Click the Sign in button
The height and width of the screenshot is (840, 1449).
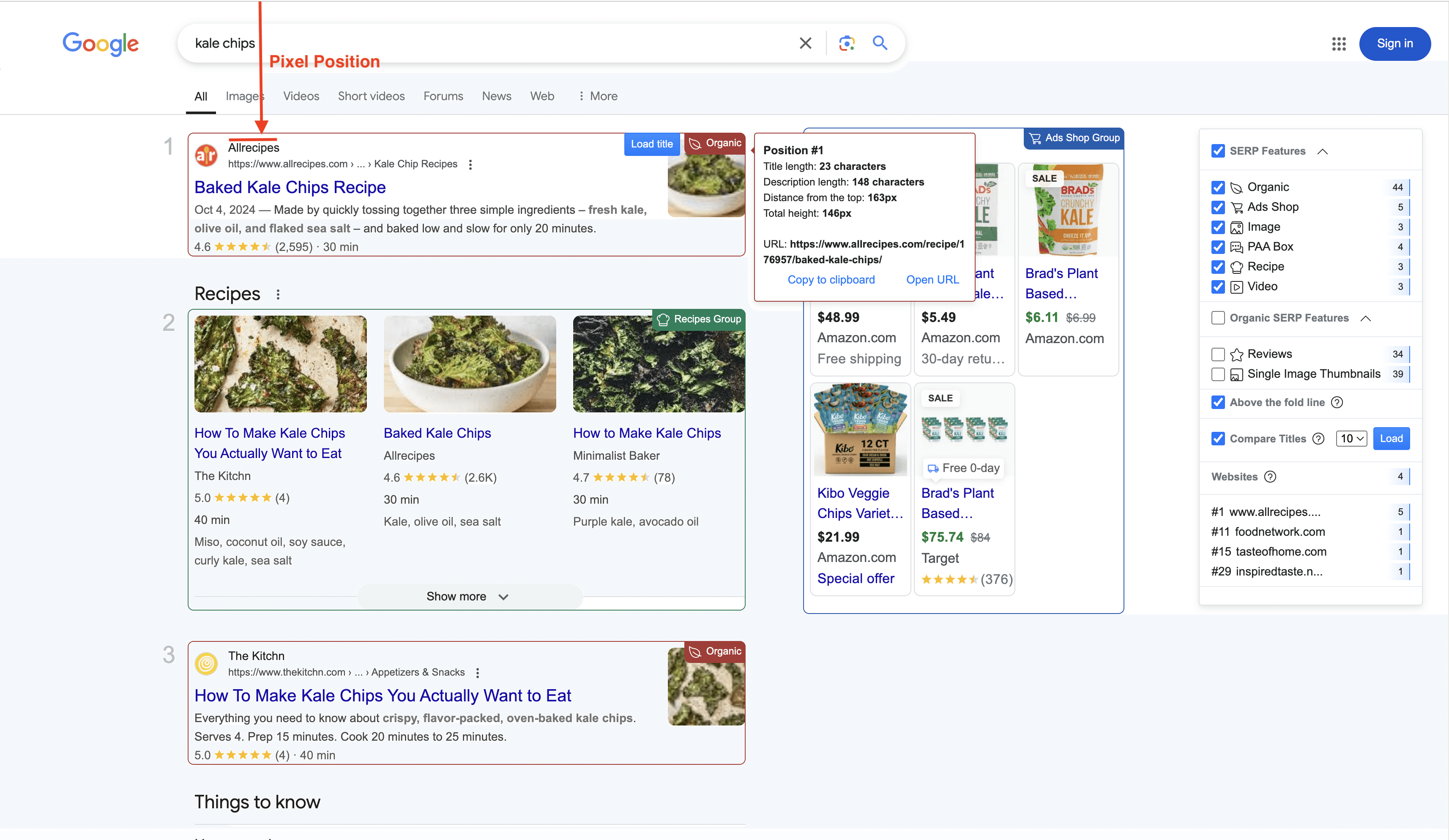(1394, 44)
